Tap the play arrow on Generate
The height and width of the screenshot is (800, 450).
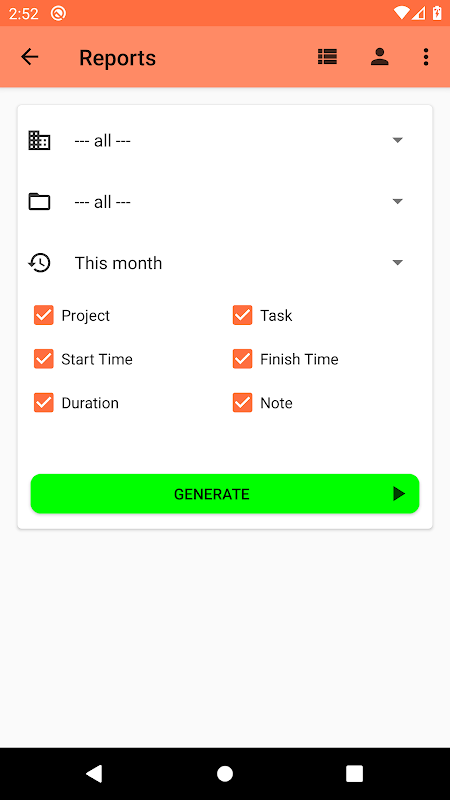[x=399, y=494]
